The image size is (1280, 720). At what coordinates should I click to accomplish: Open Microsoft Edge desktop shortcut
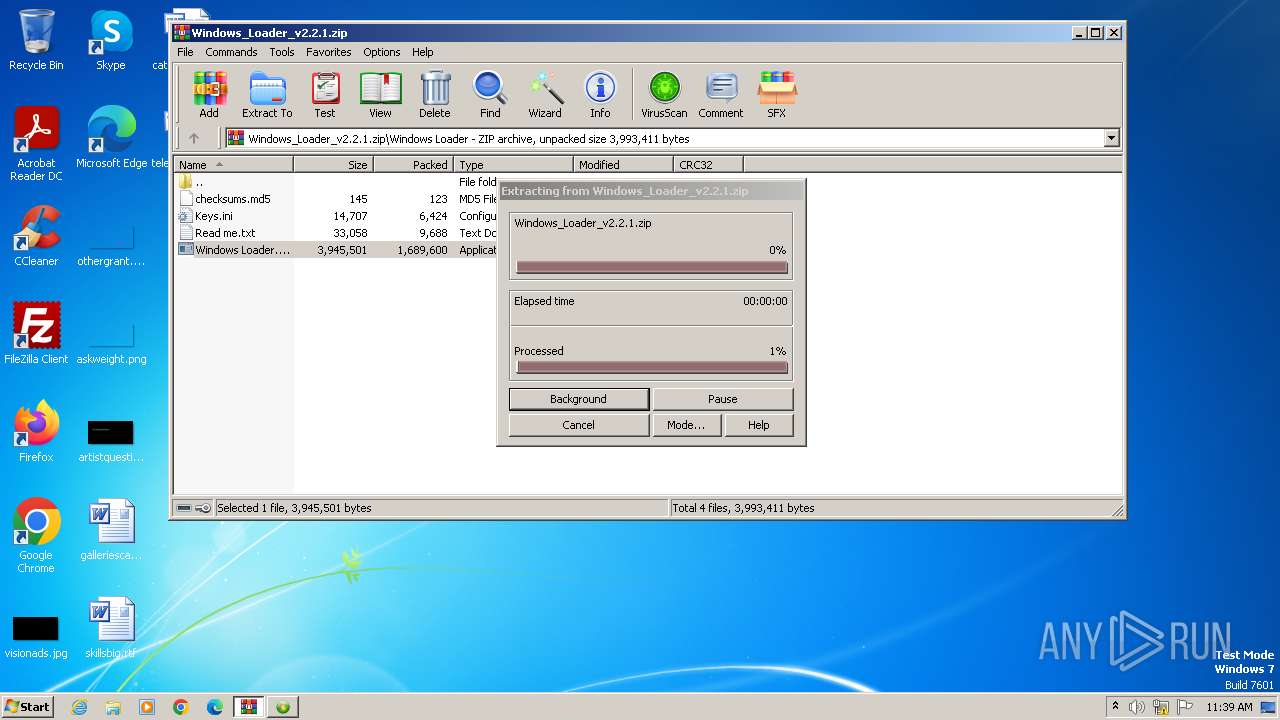111,138
